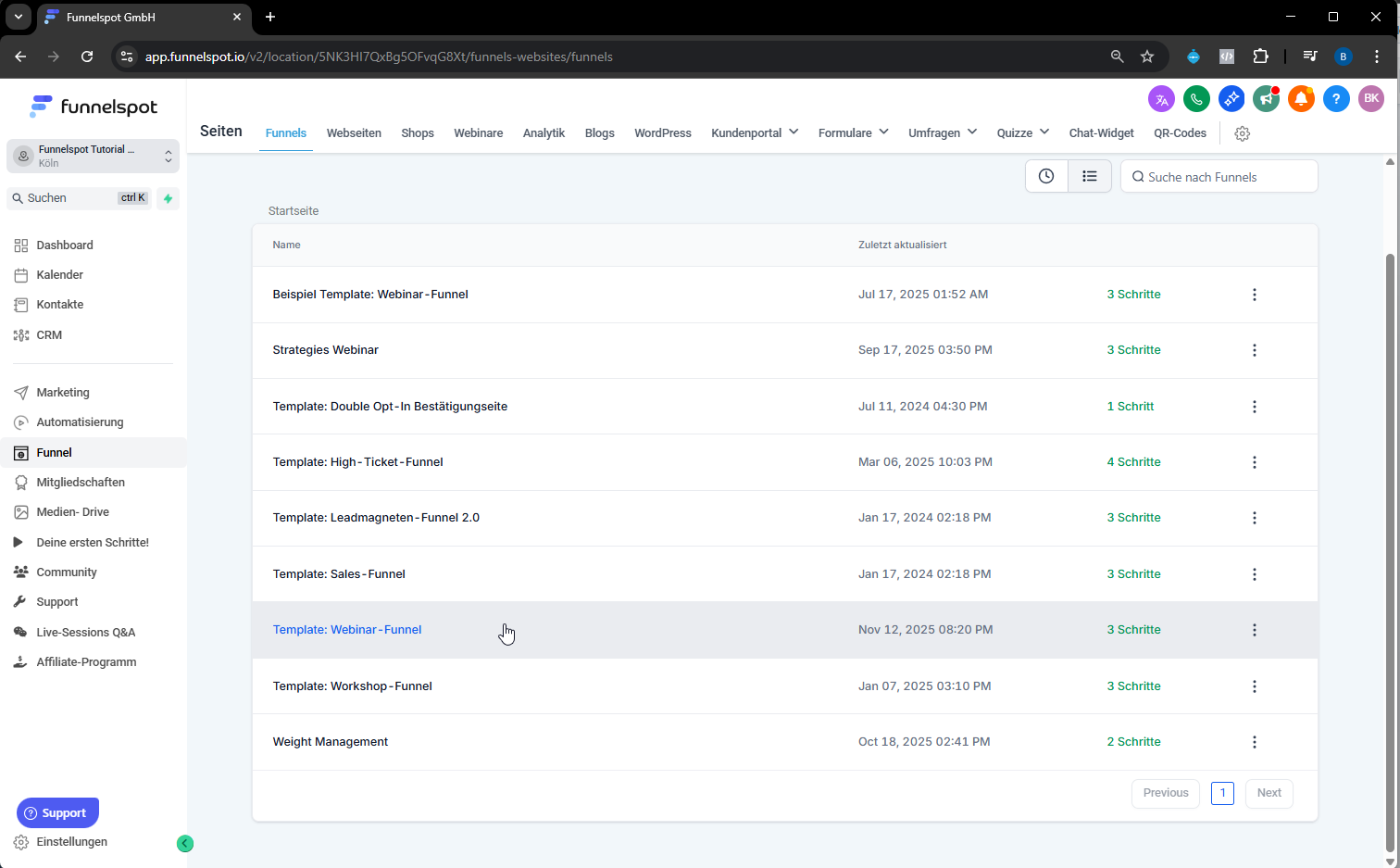Click the page vertical scrollbar
Image resolution: width=1400 pixels, height=868 pixels.
[1390, 551]
